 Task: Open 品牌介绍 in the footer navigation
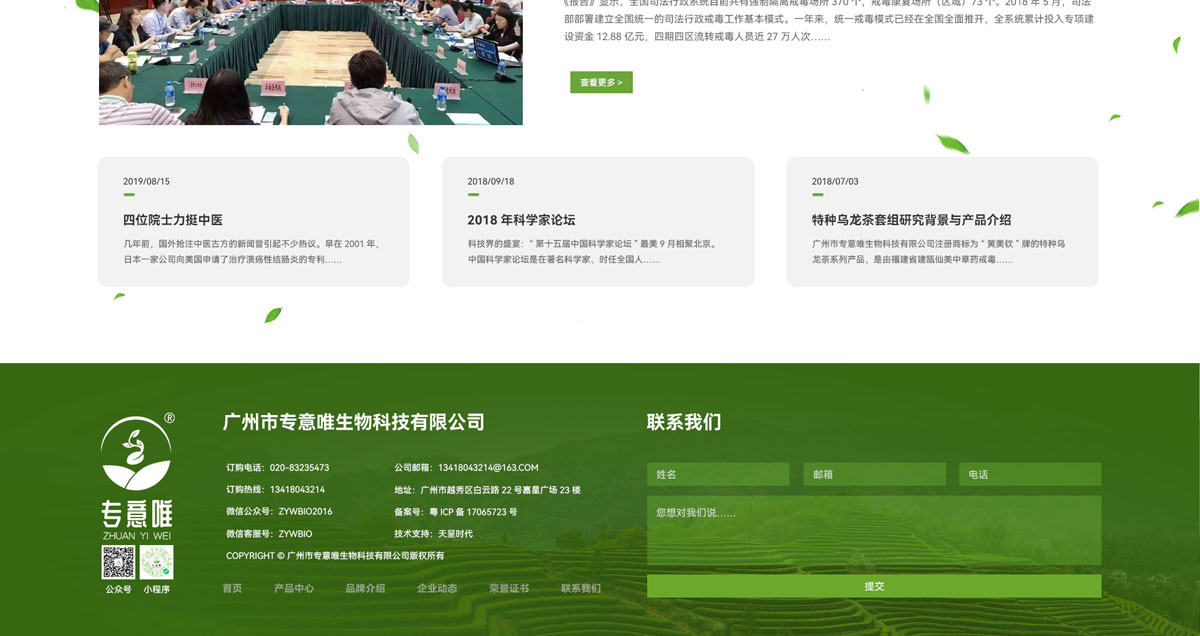point(365,588)
